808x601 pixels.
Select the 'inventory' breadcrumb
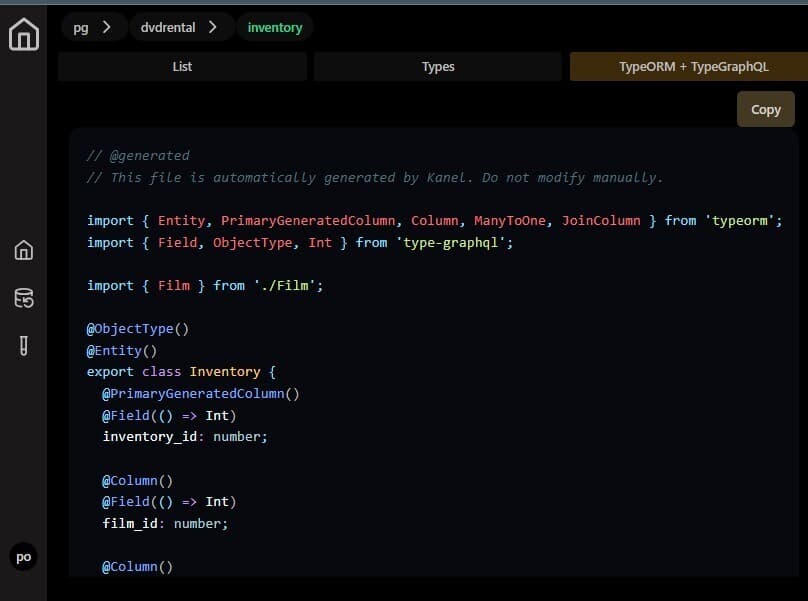pos(275,27)
